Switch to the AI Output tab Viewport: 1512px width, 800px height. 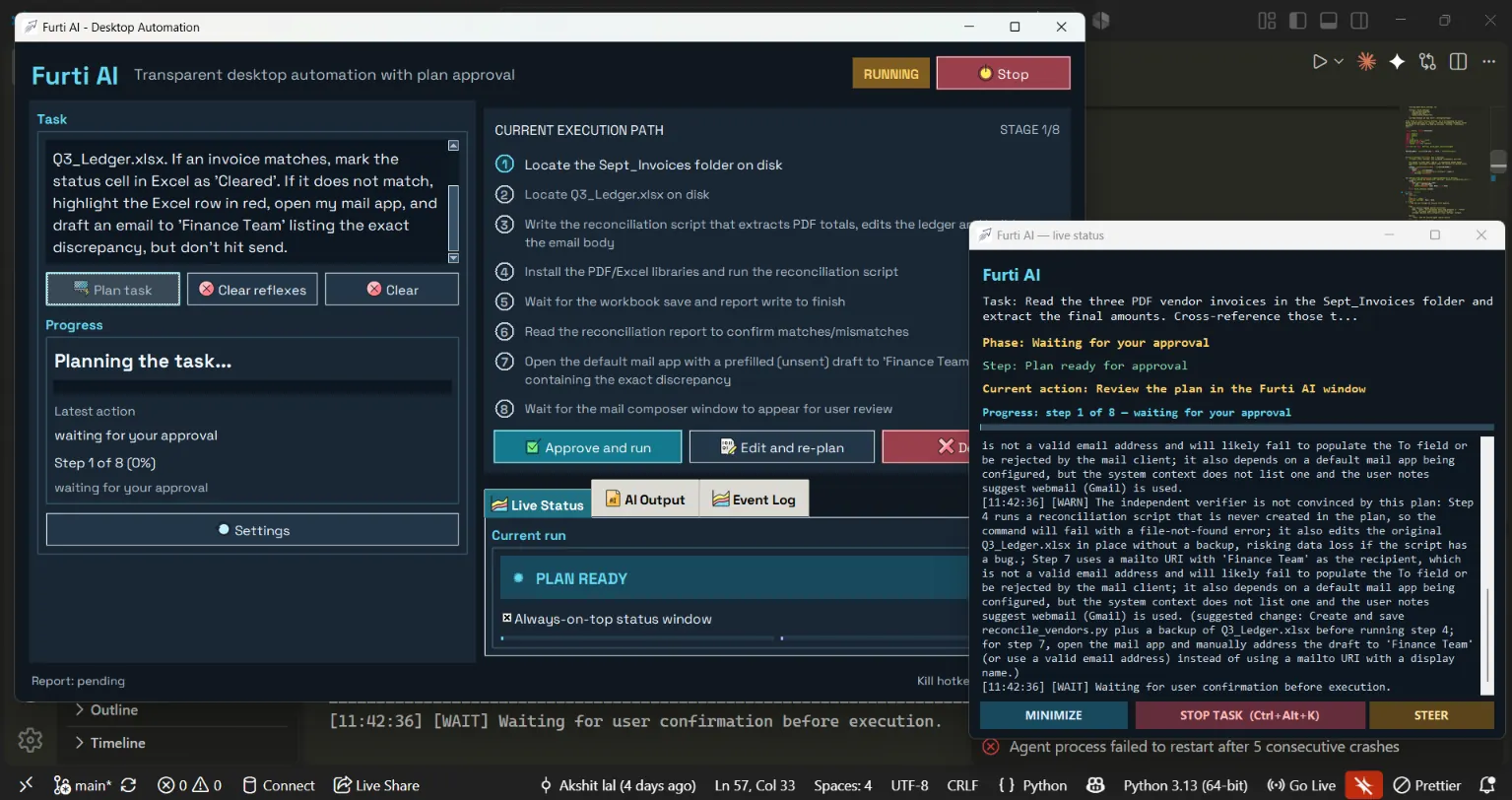(645, 499)
